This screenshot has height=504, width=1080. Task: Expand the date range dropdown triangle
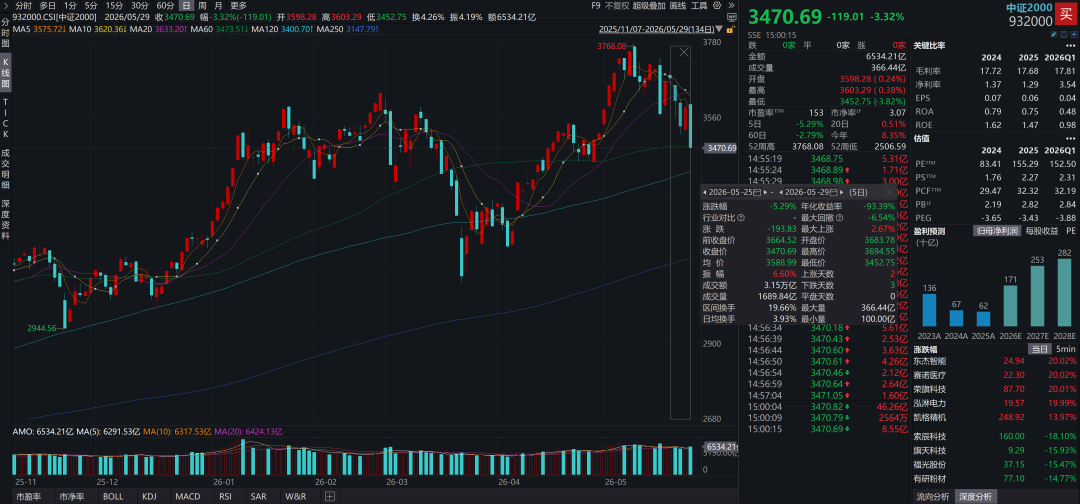718,30
